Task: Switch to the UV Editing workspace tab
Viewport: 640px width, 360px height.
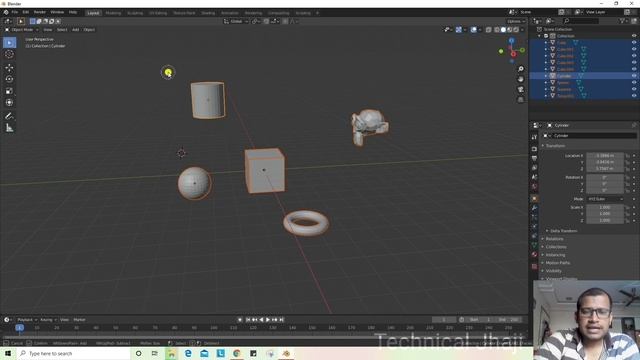Action: pos(158,13)
